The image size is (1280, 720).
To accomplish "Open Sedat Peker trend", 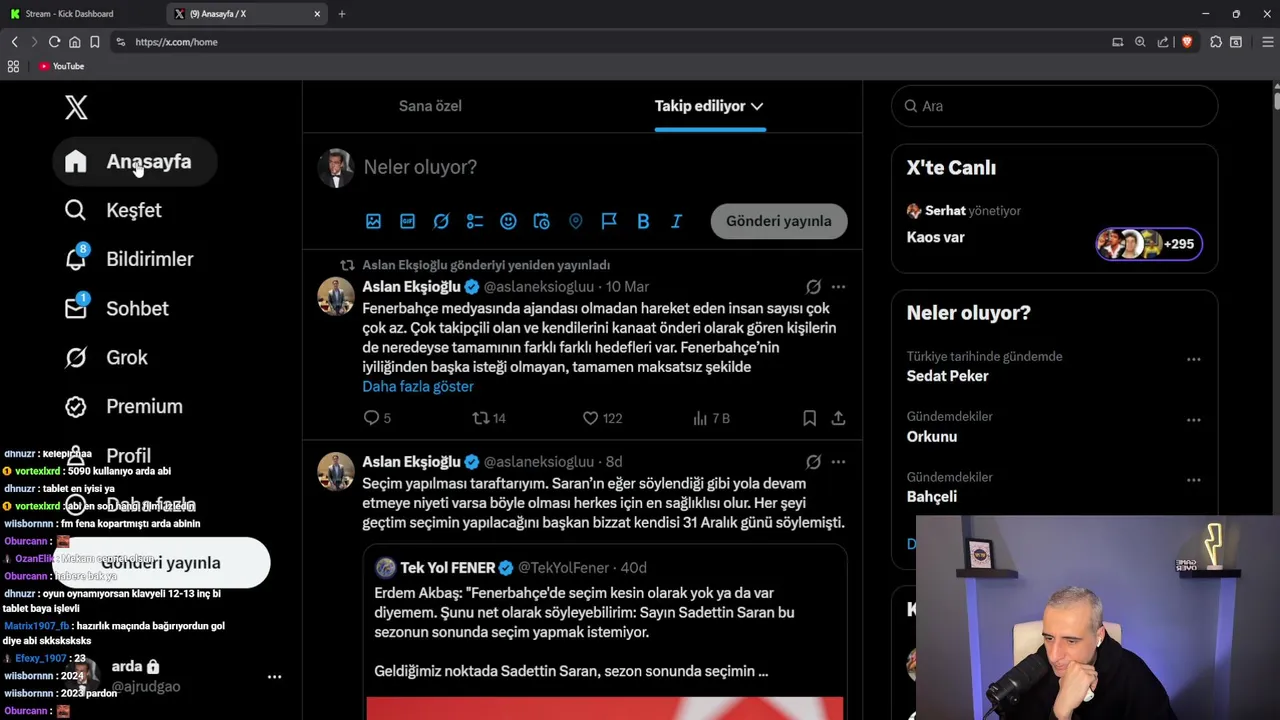I will tap(947, 376).
